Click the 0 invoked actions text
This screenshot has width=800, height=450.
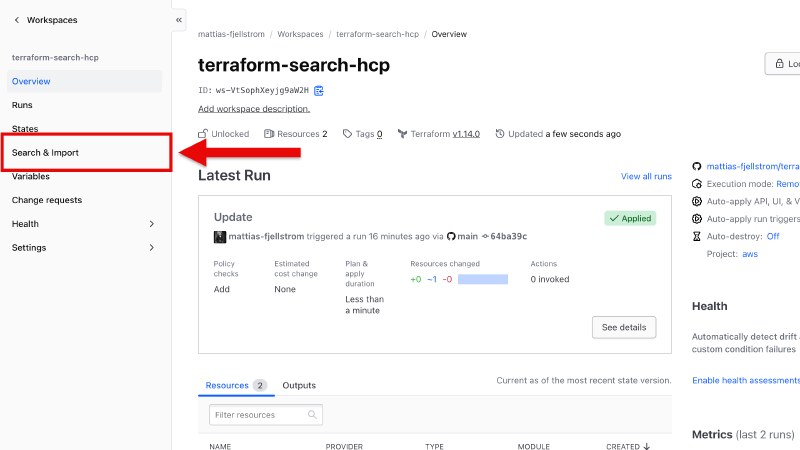click(x=549, y=279)
